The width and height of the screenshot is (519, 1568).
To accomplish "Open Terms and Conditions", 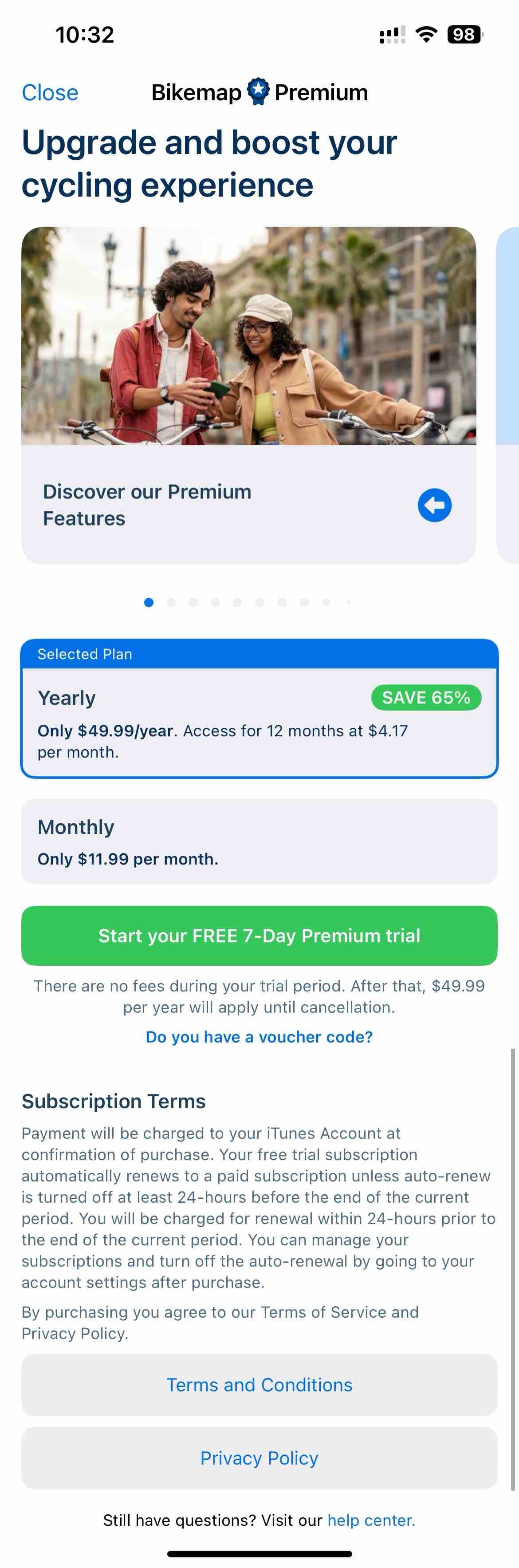I will pyautogui.click(x=260, y=1384).
